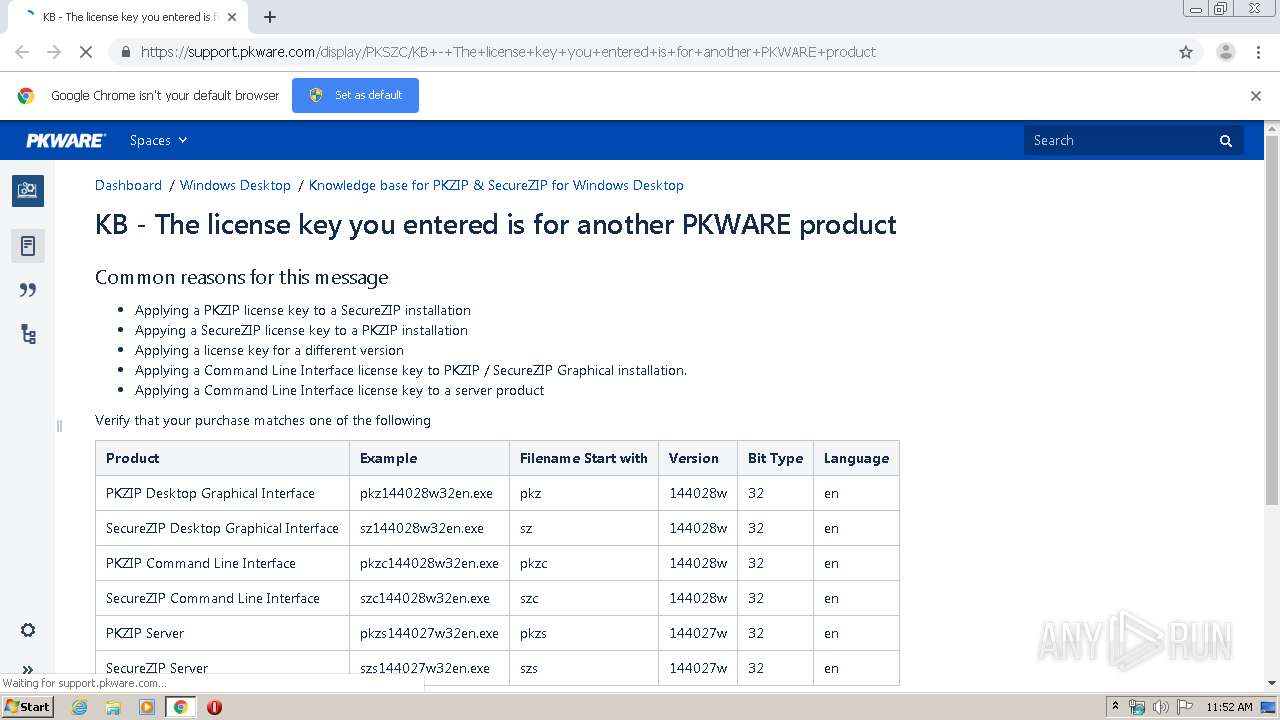Expand the sidebar with the double chevron
Viewport: 1280px width, 720px height.
click(x=28, y=669)
